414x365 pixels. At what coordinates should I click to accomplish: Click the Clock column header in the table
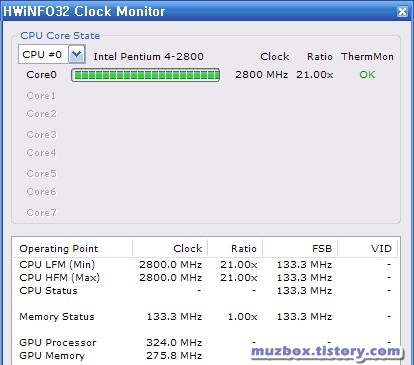[x=170, y=249]
